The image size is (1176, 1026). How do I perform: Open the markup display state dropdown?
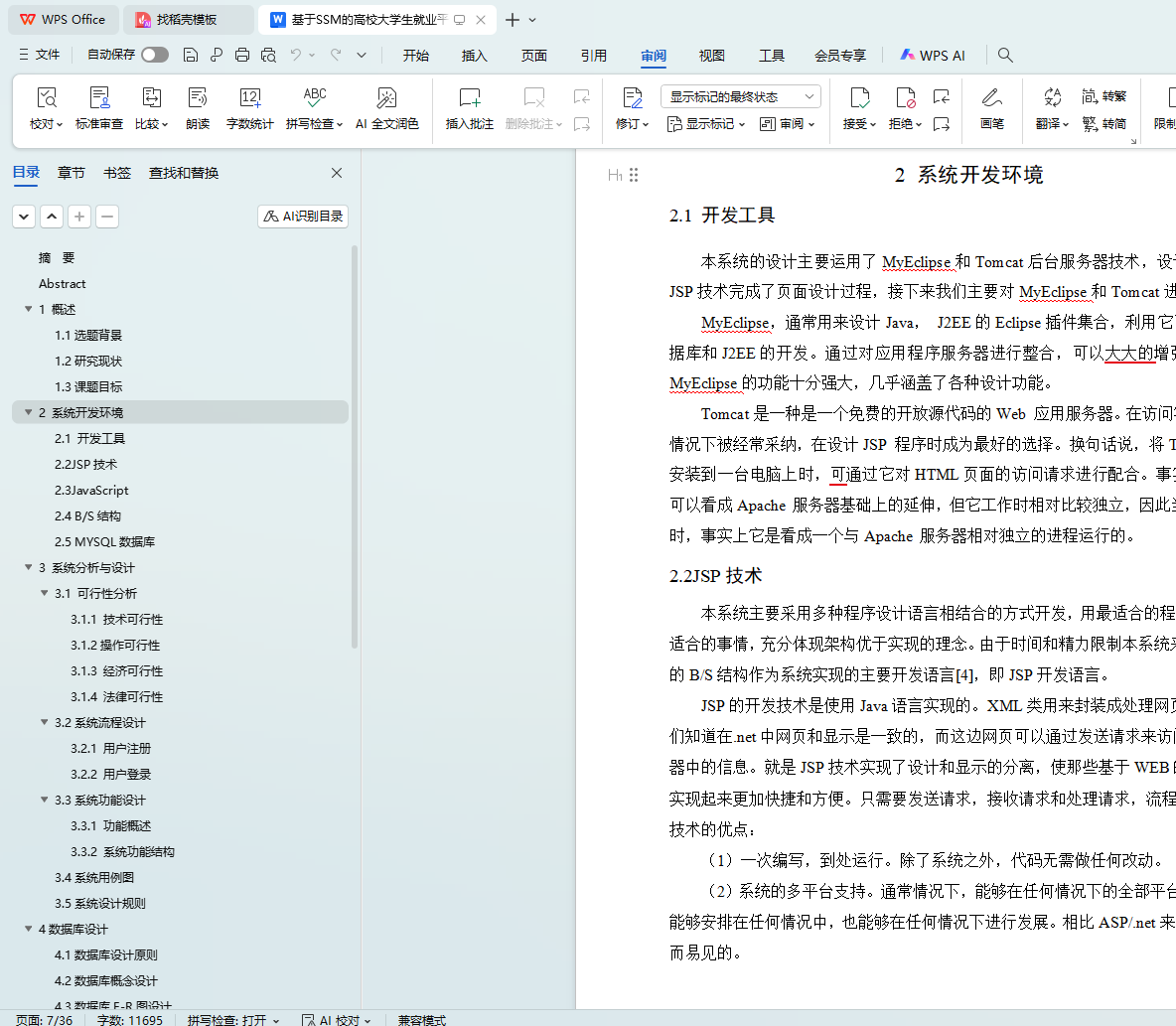(740, 96)
